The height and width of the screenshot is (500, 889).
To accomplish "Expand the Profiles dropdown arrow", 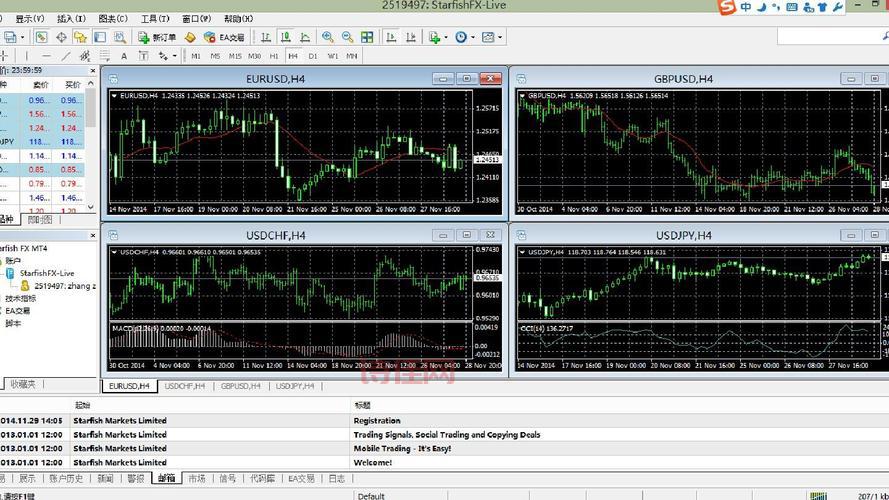I will [23, 37].
